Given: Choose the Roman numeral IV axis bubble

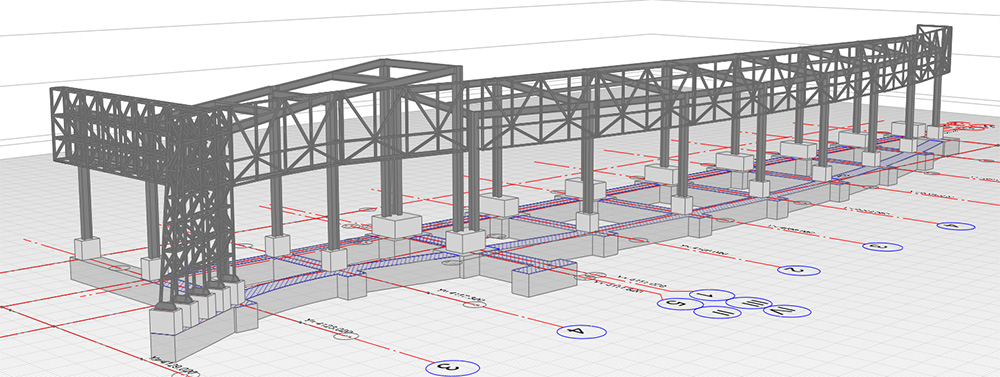Looking at the screenshot, I should pos(787,311).
